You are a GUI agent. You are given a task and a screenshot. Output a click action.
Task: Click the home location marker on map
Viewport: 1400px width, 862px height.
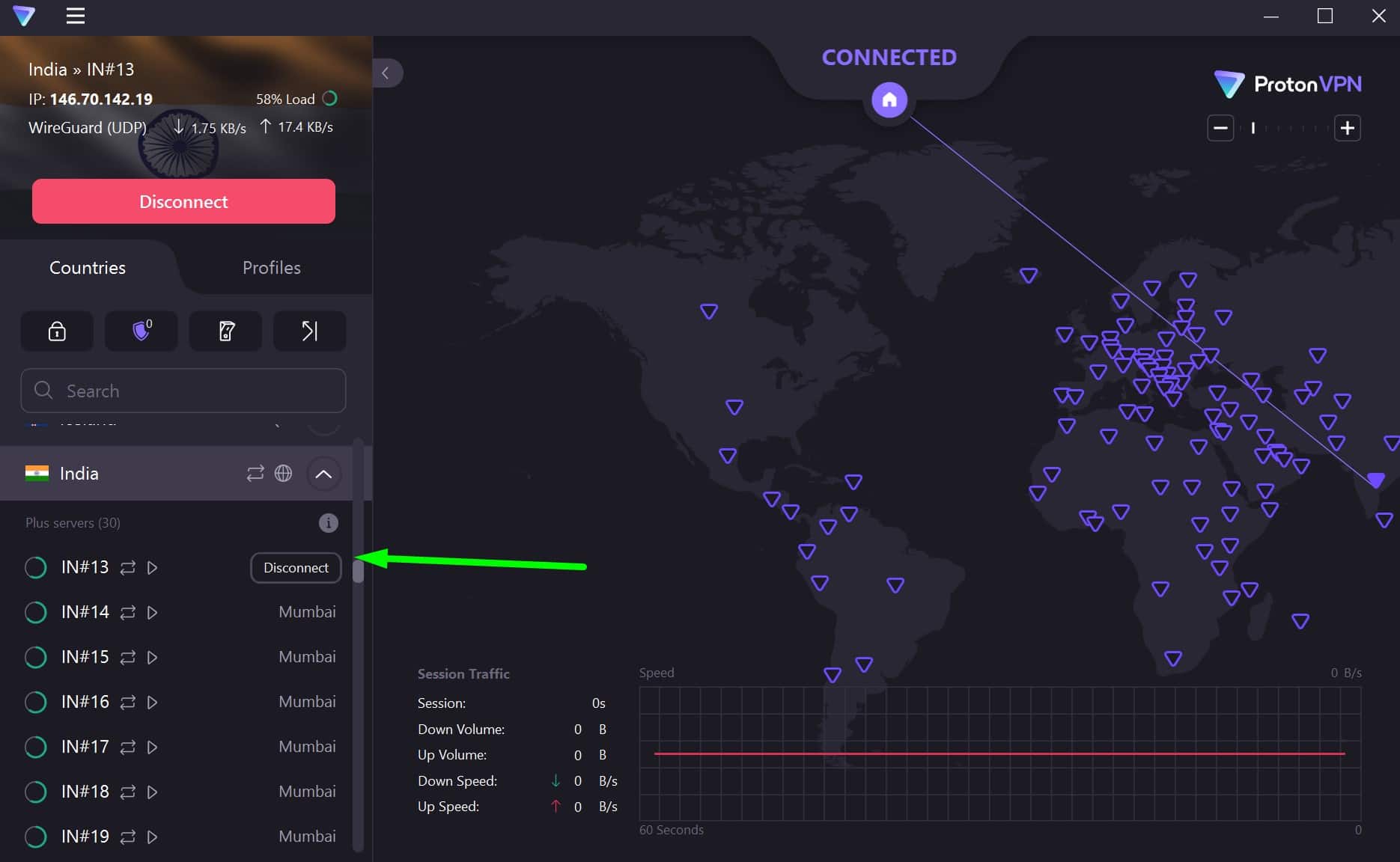(889, 100)
